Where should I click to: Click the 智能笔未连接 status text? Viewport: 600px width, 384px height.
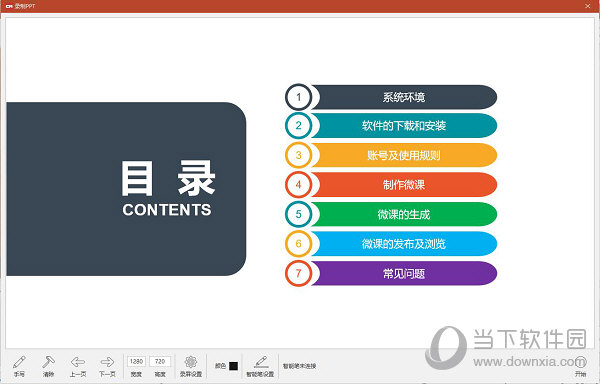tap(300, 366)
